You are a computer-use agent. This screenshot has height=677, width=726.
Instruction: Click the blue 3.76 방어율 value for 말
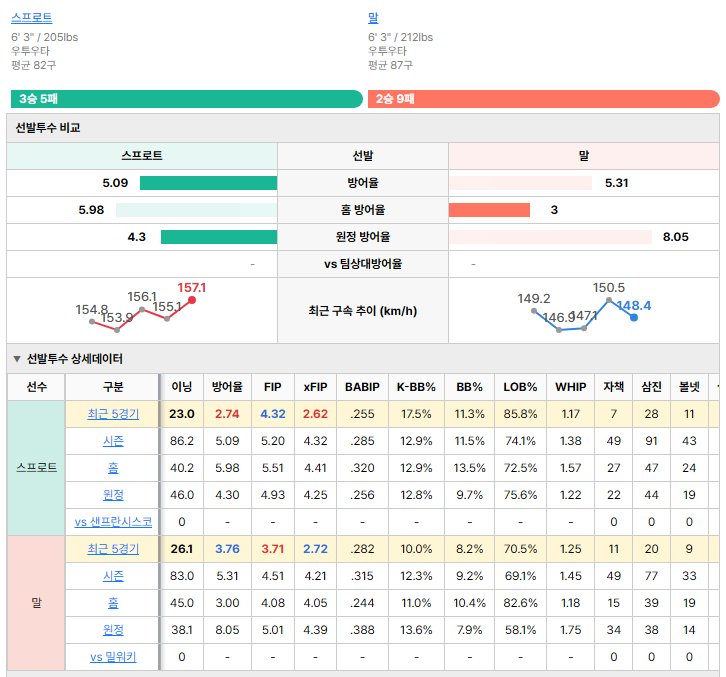coord(227,549)
